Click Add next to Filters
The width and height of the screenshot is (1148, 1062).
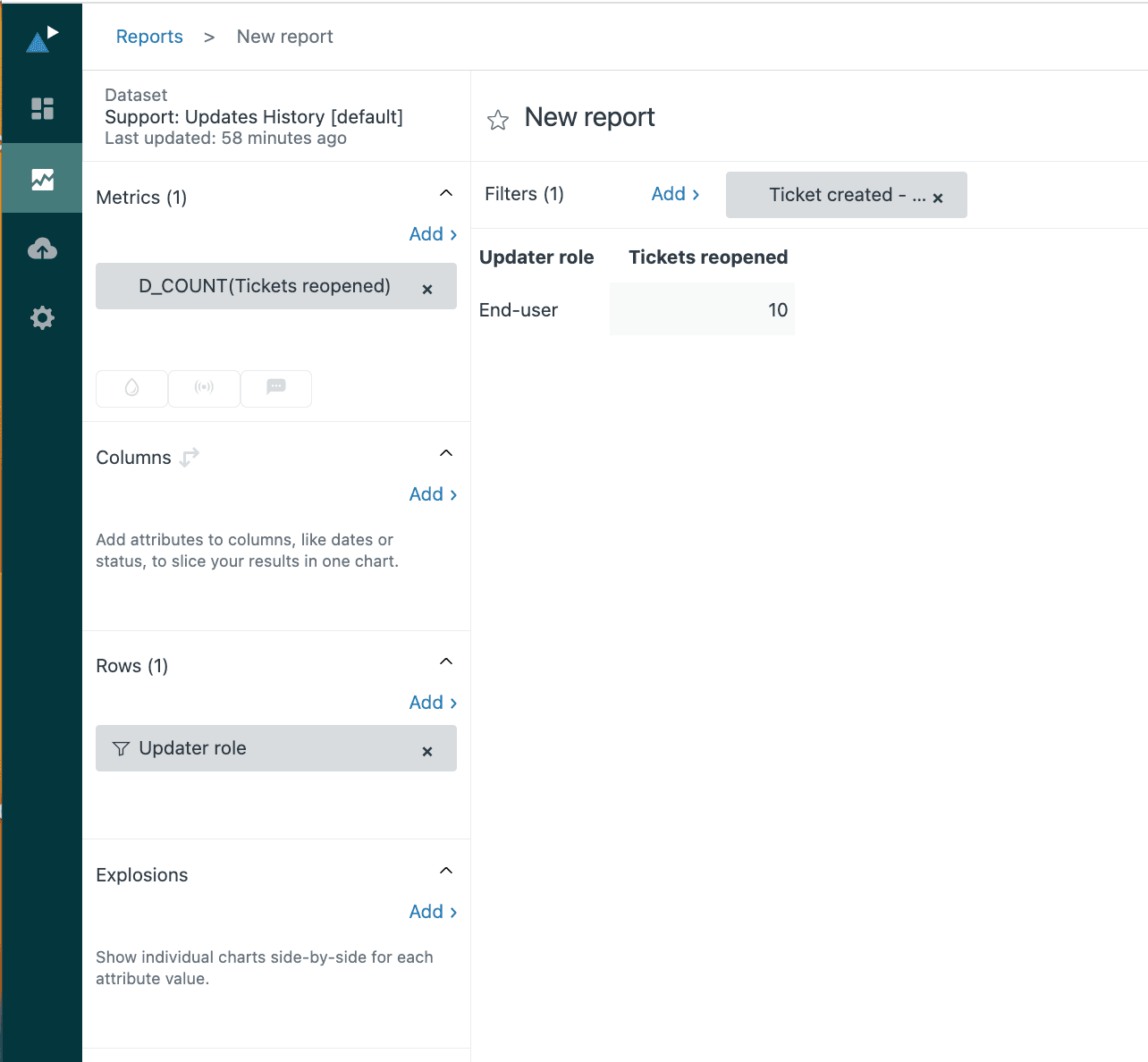tap(675, 193)
